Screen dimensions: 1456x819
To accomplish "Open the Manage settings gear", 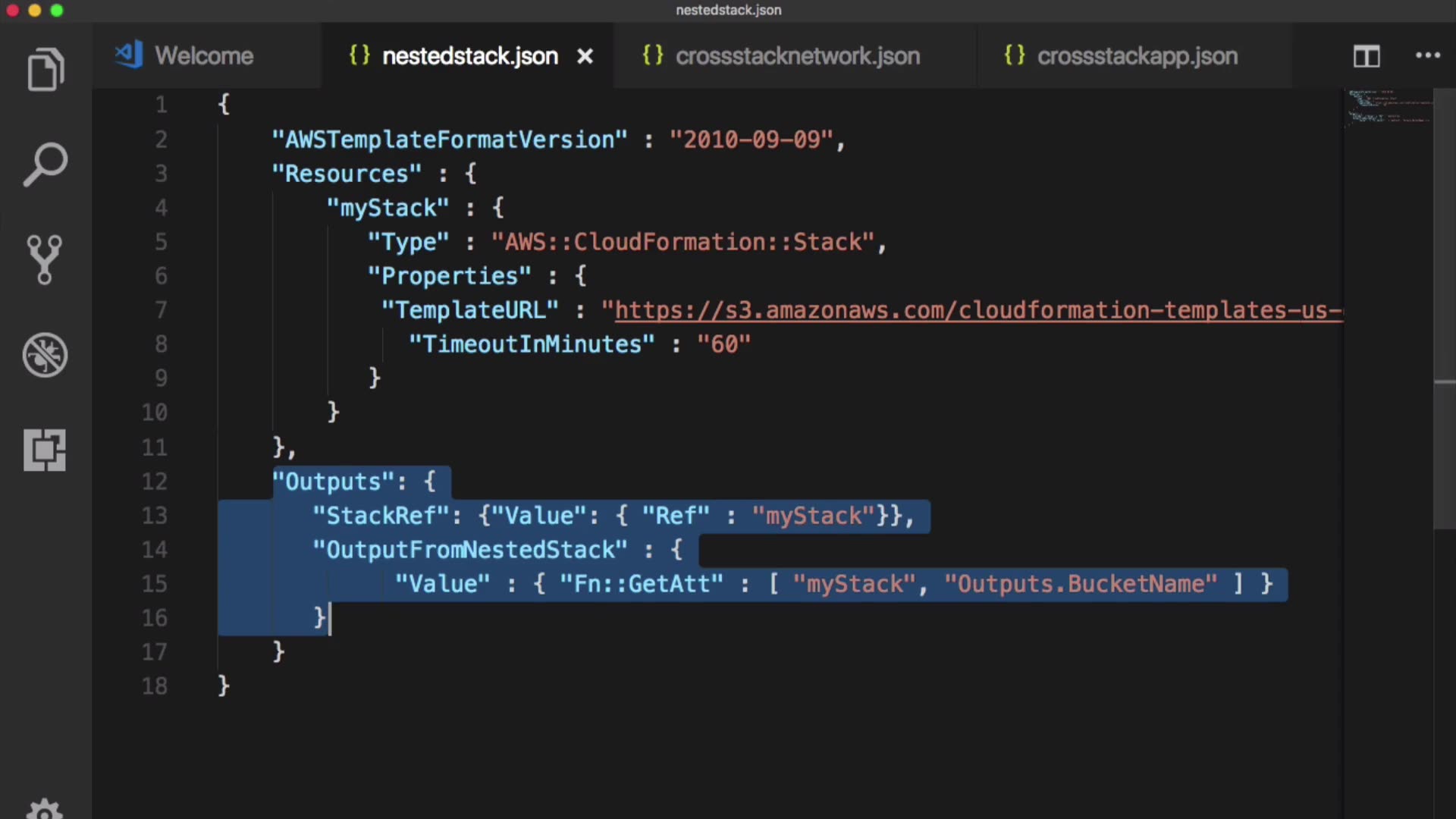I will [44, 810].
